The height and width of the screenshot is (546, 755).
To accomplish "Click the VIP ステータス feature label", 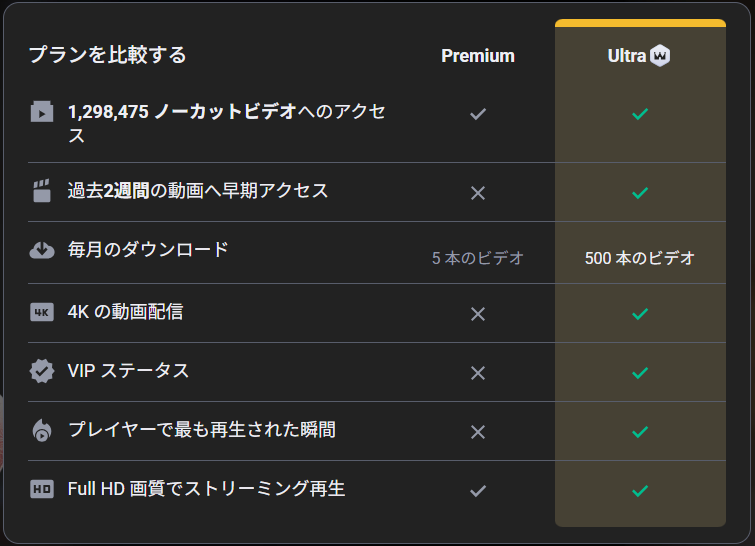I will coord(128,371).
